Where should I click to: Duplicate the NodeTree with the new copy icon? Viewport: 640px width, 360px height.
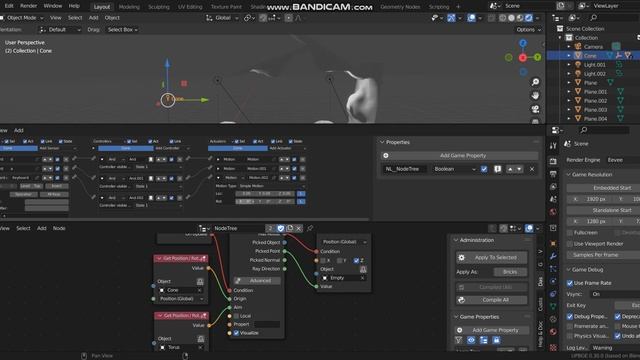pyautogui.click(x=290, y=228)
